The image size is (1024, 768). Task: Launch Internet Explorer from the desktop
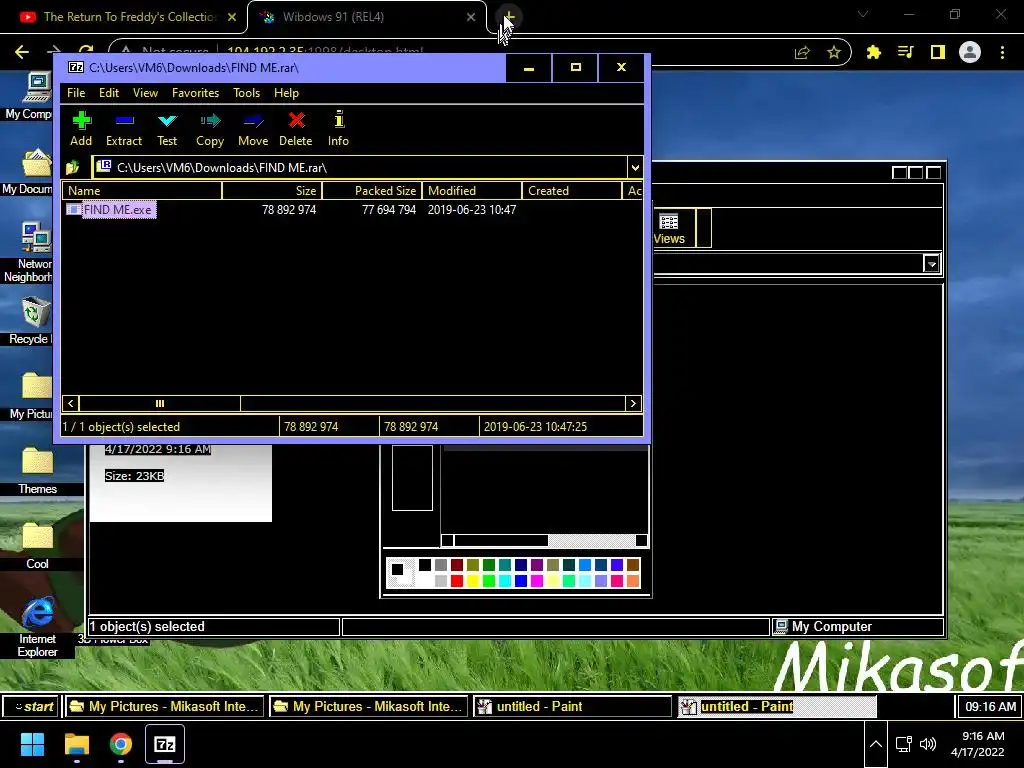pos(38,613)
